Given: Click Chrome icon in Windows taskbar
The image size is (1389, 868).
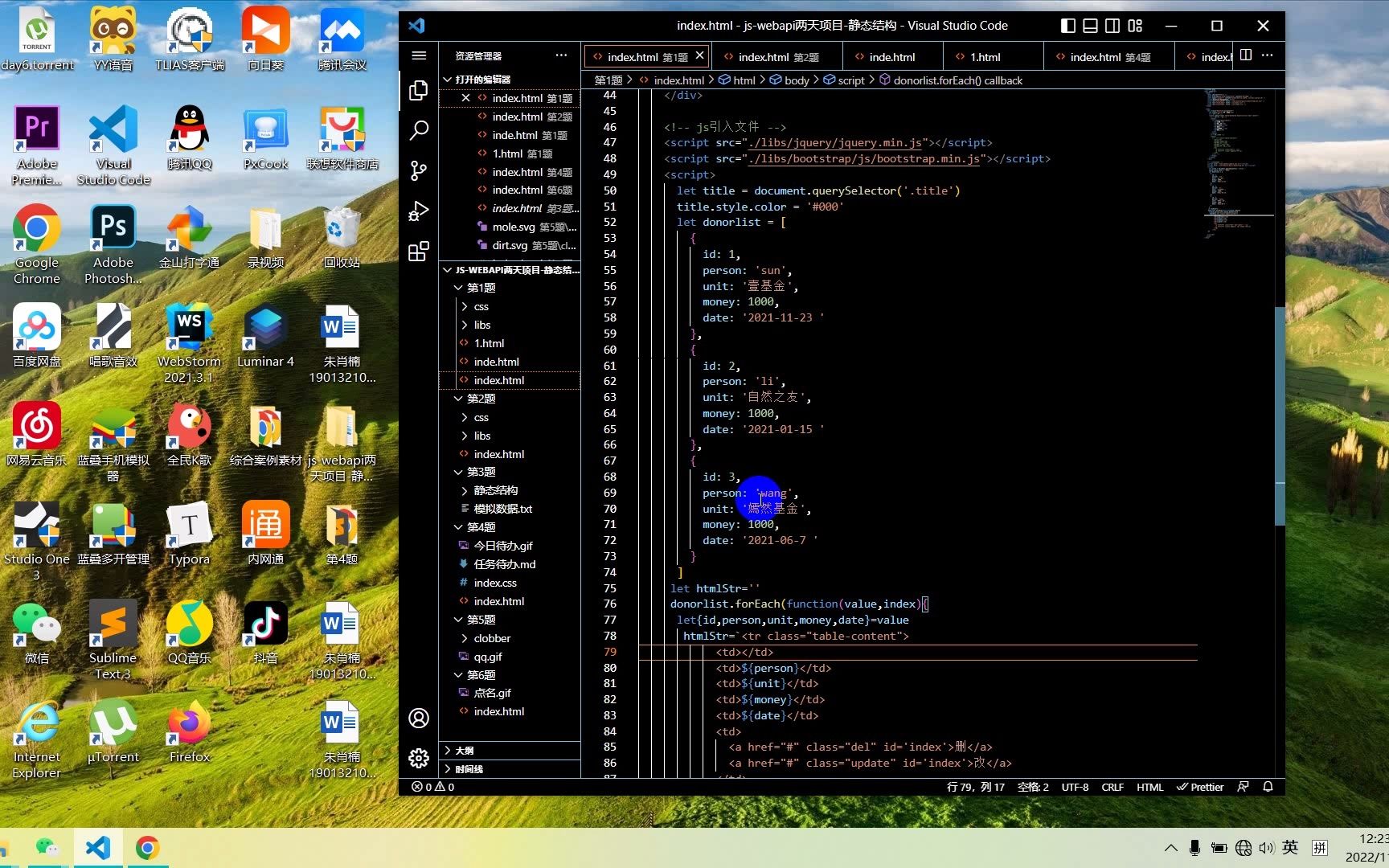Looking at the screenshot, I should tap(147, 848).
